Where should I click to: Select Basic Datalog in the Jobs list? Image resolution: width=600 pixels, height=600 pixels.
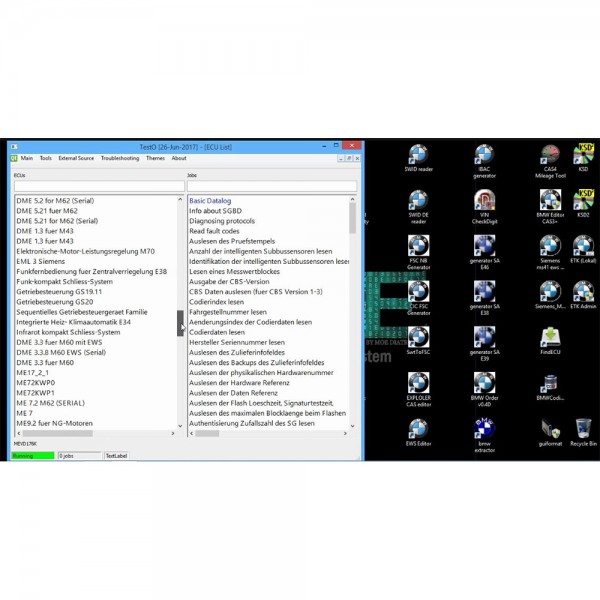coord(210,201)
